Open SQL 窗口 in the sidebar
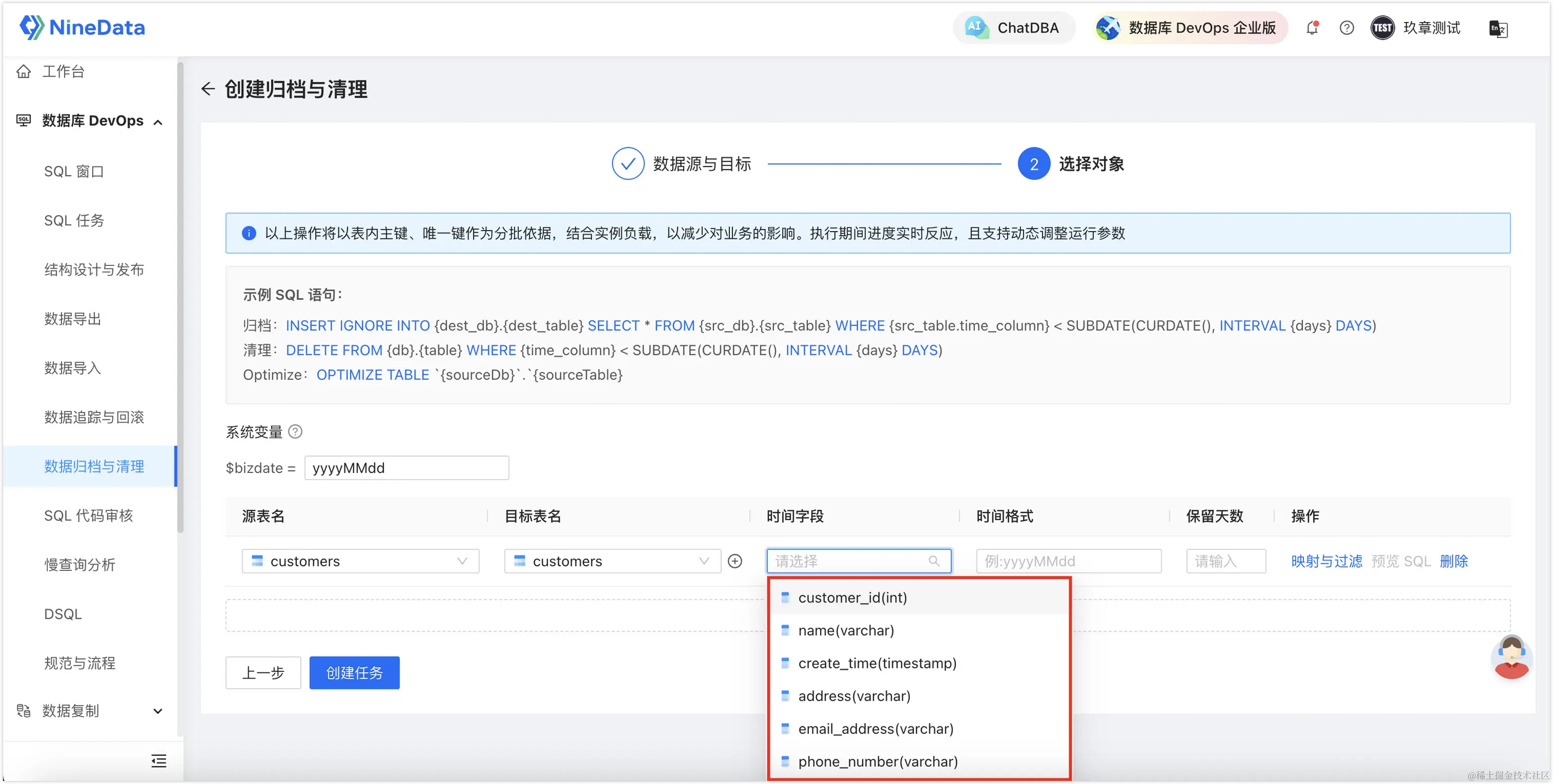 point(74,172)
